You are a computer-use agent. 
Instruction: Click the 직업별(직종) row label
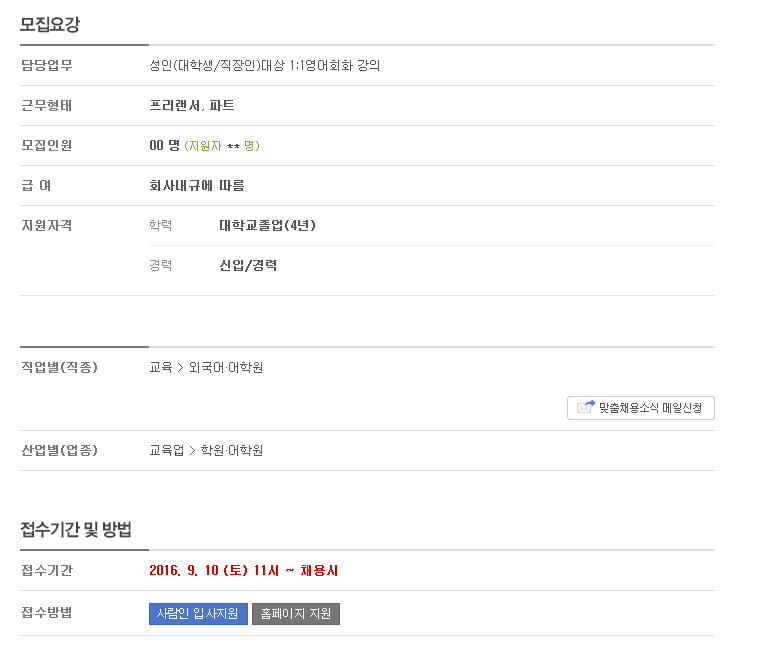click(60, 367)
